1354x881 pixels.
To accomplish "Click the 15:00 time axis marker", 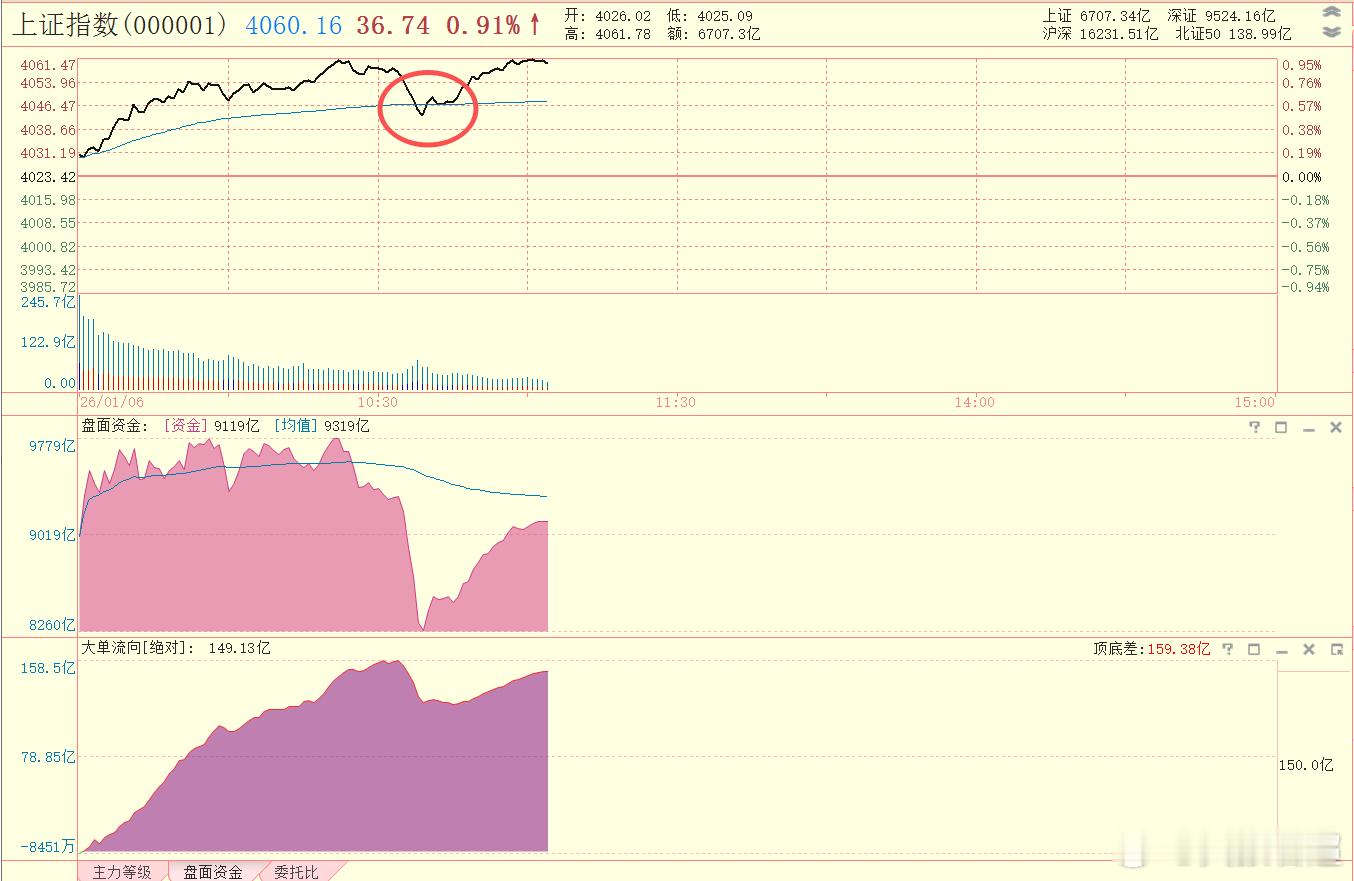I will [1255, 402].
